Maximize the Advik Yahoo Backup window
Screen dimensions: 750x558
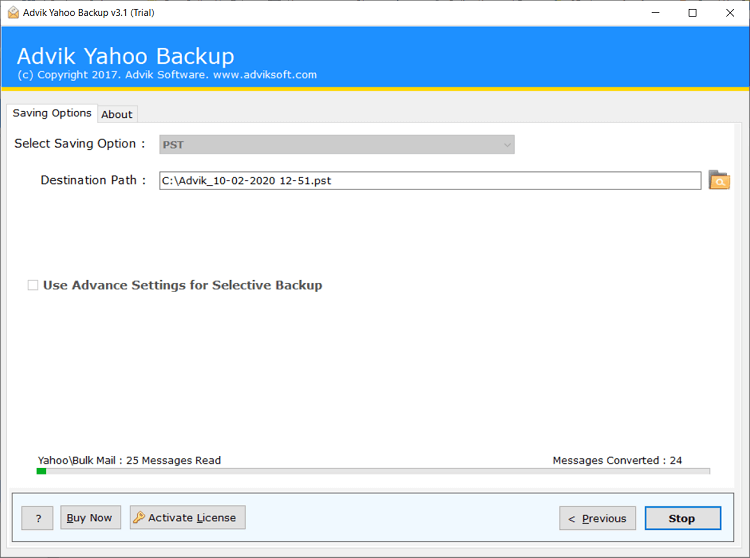(692, 13)
